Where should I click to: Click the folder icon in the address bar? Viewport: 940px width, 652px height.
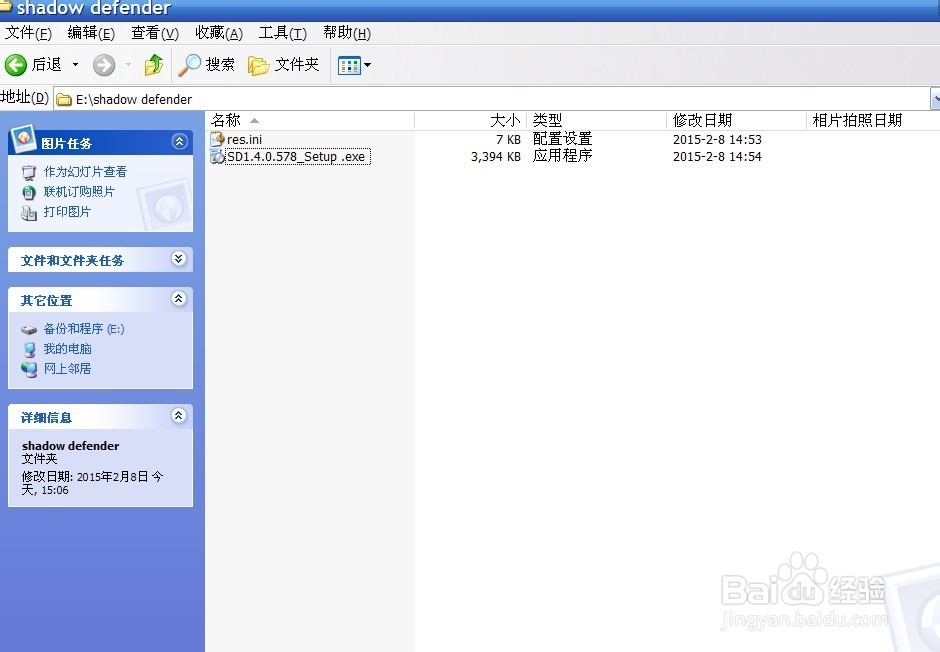click(x=64, y=99)
